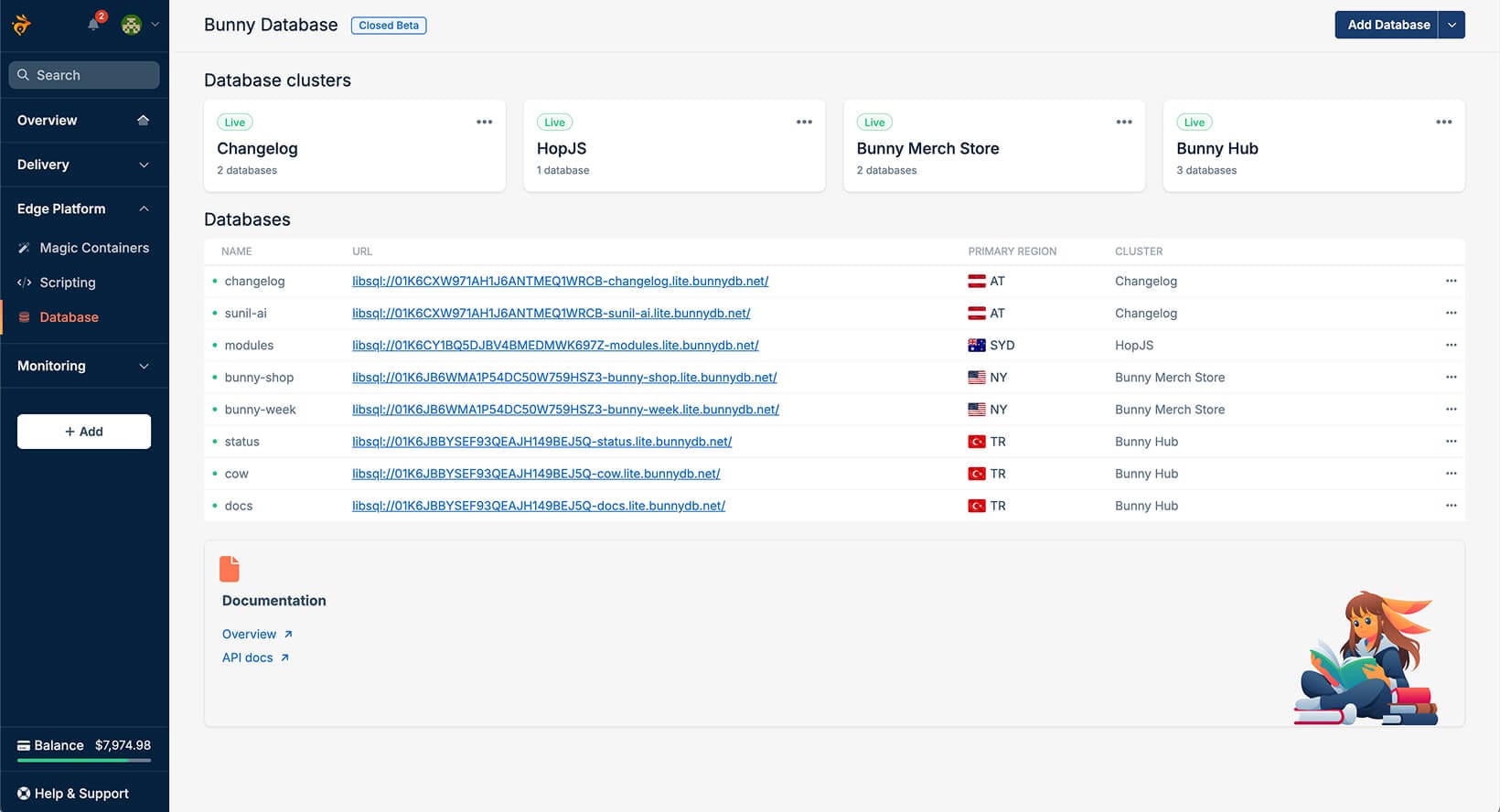Open row options for docs database
The image size is (1500, 812).
click(x=1451, y=506)
